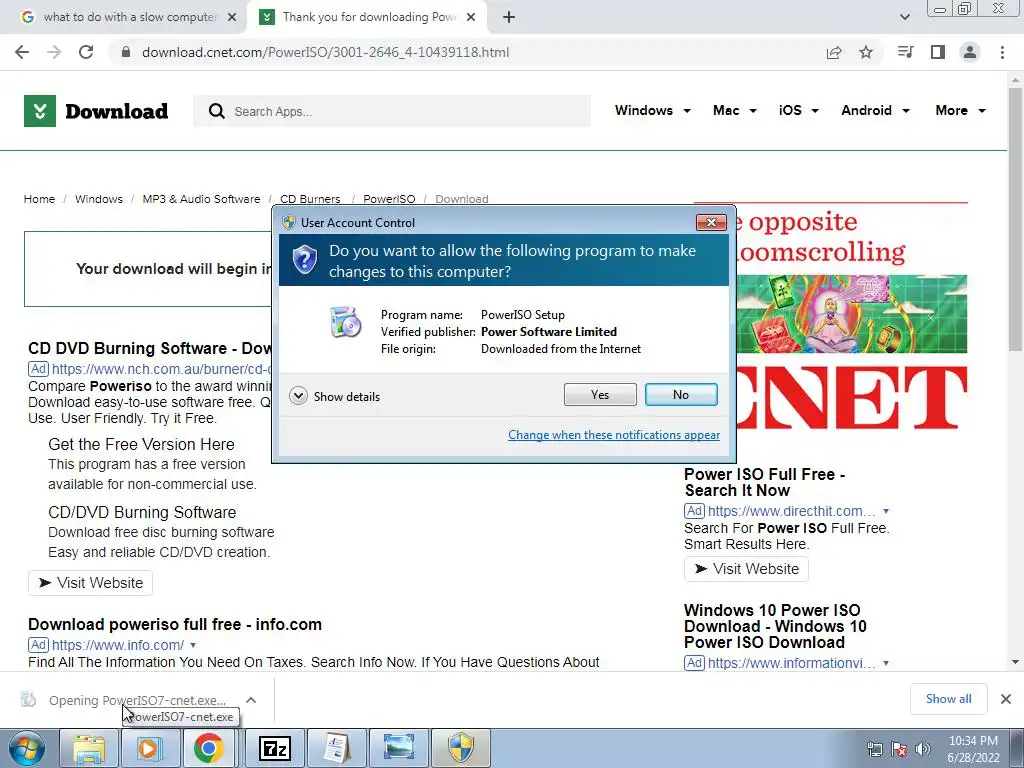Open 'Windows 10 Power ISO Download' ad

point(775,626)
